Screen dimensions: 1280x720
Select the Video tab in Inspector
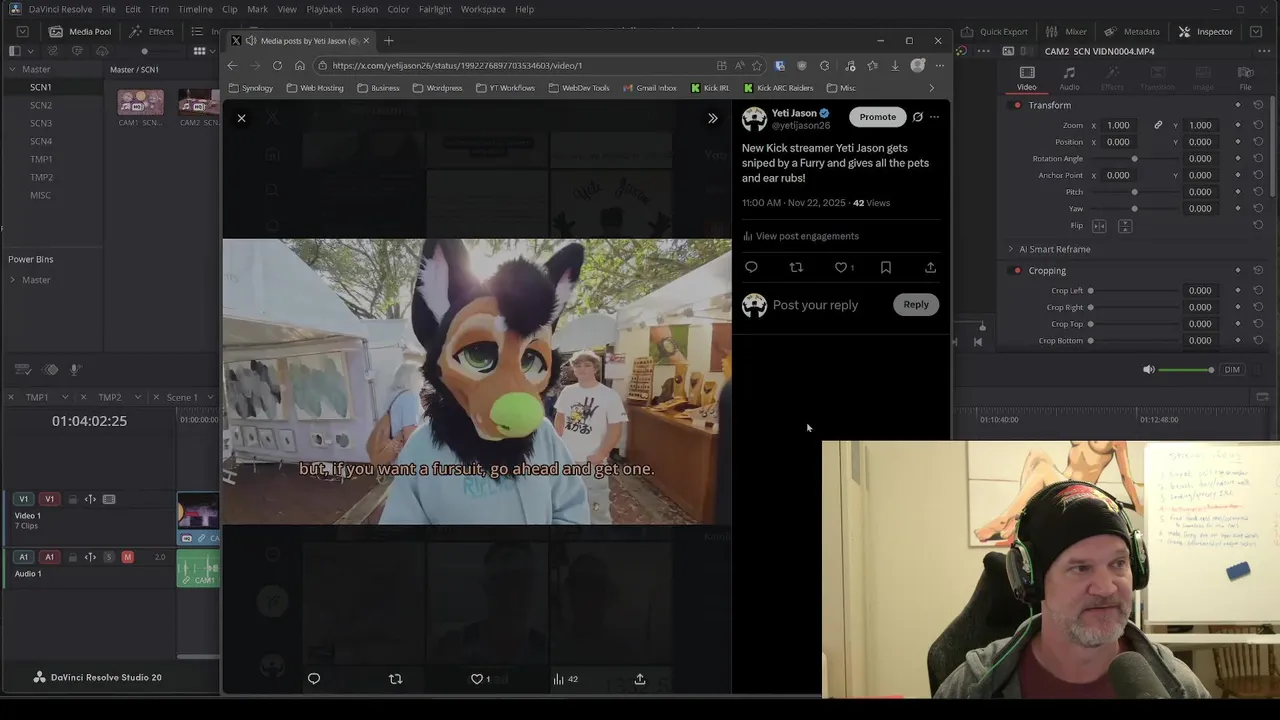click(x=1027, y=79)
